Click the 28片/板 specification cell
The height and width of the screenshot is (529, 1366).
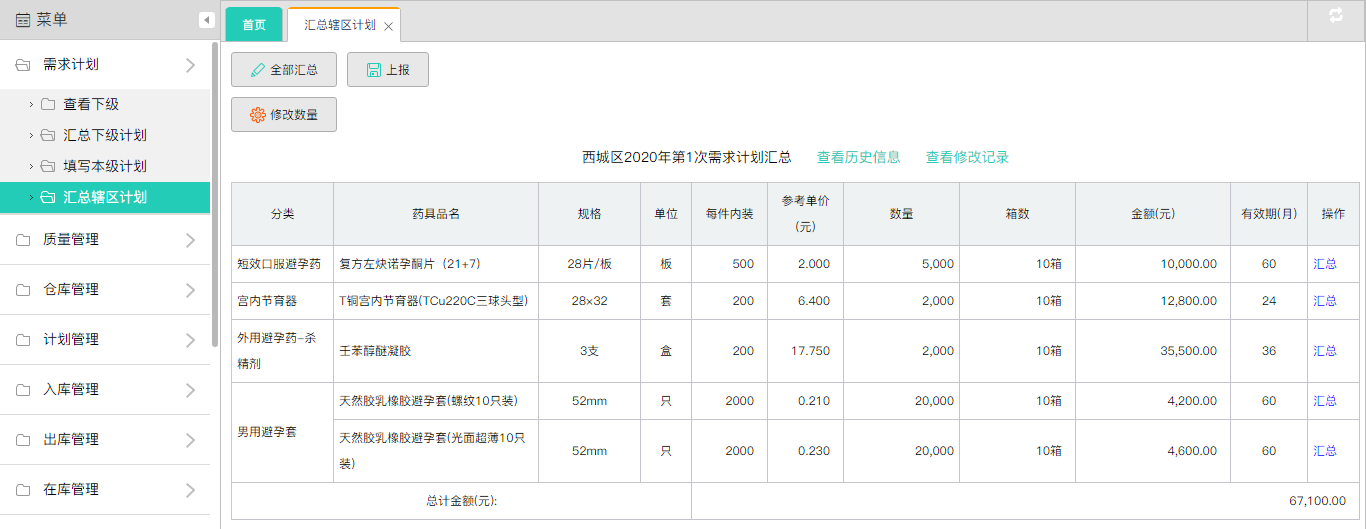click(589, 264)
